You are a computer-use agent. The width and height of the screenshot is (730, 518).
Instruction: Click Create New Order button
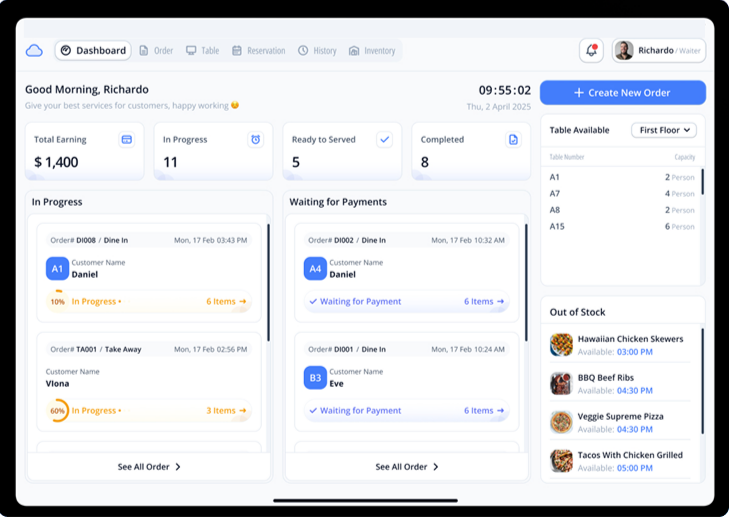tap(623, 93)
